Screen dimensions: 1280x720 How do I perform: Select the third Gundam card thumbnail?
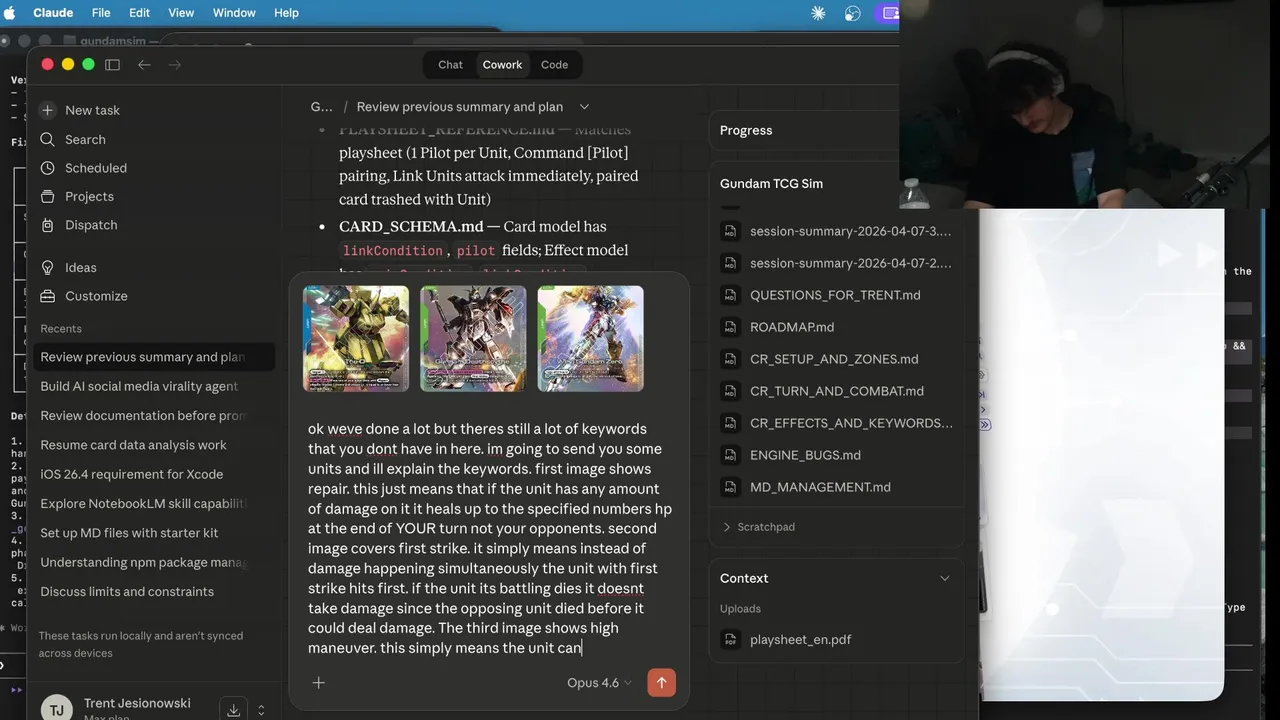(590, 338)
